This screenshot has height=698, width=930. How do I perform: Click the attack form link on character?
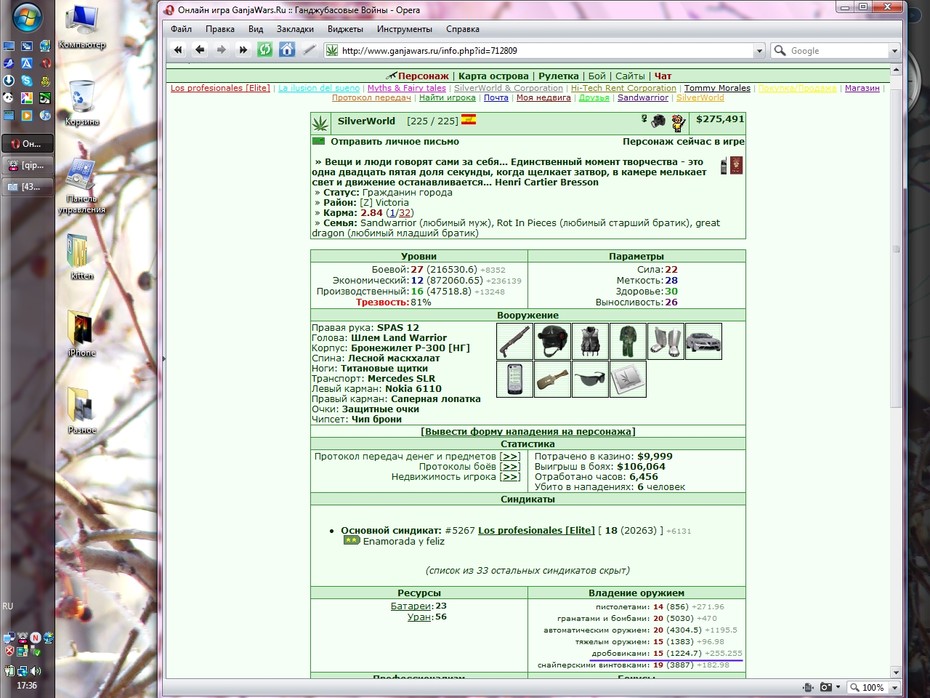pyautogui.click(x=528, y=431)
